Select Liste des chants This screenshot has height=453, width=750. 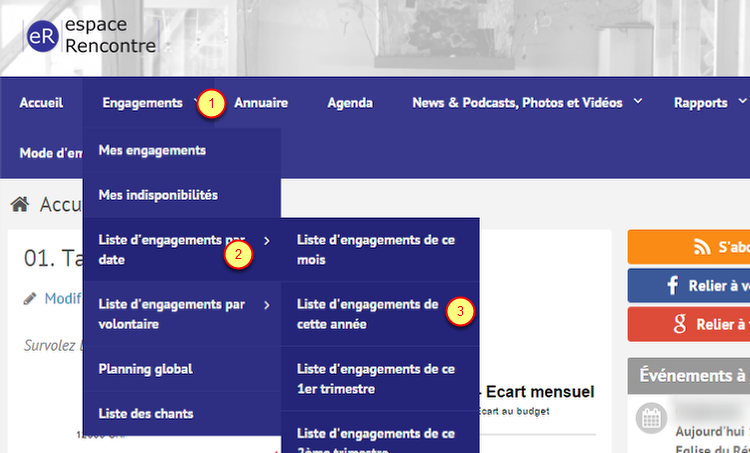[182, 413]
